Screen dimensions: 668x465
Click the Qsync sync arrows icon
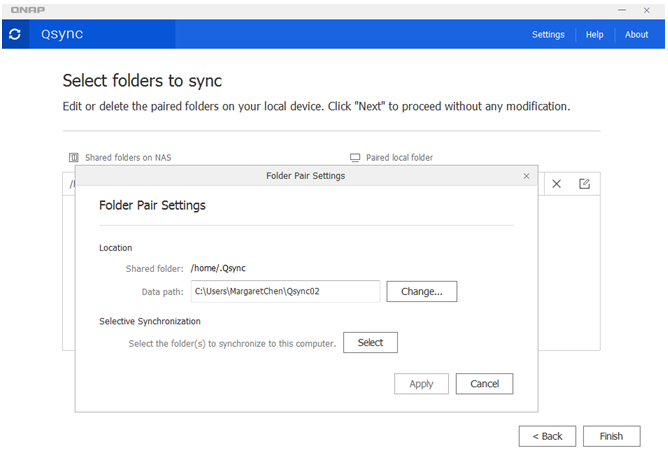(15, 34)
